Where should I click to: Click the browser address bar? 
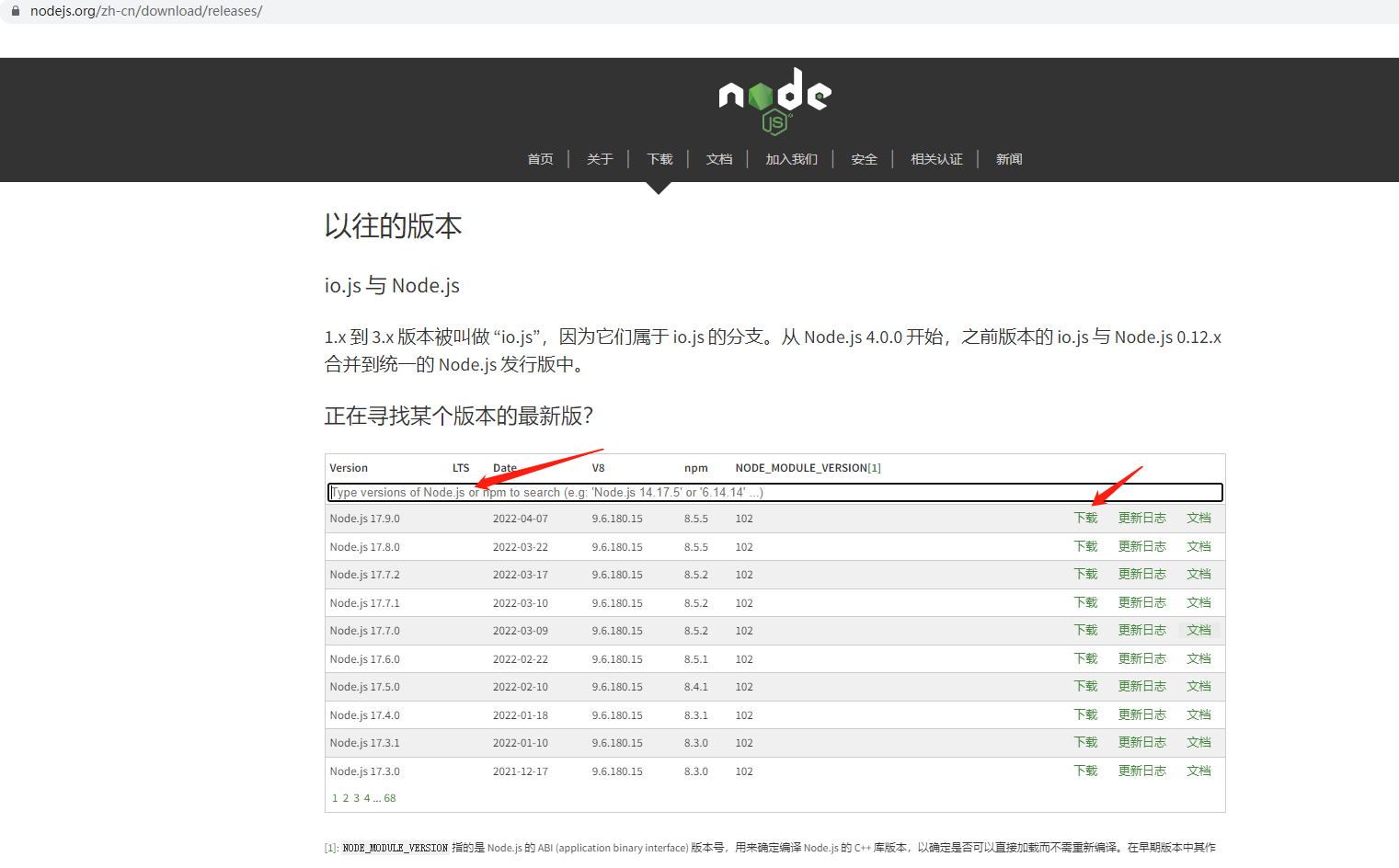368,11
